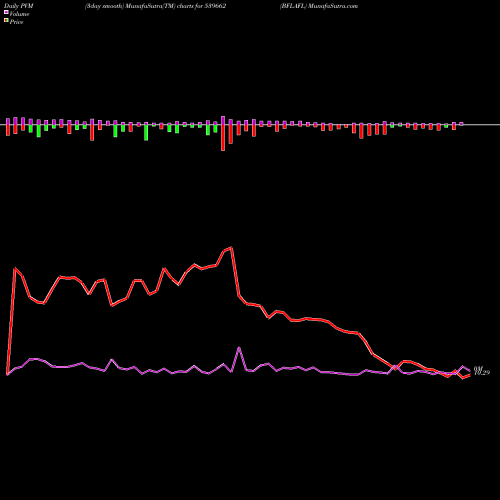Click the Daily PVM title text
Screen dimensions: 500x500
click(19, 6)
